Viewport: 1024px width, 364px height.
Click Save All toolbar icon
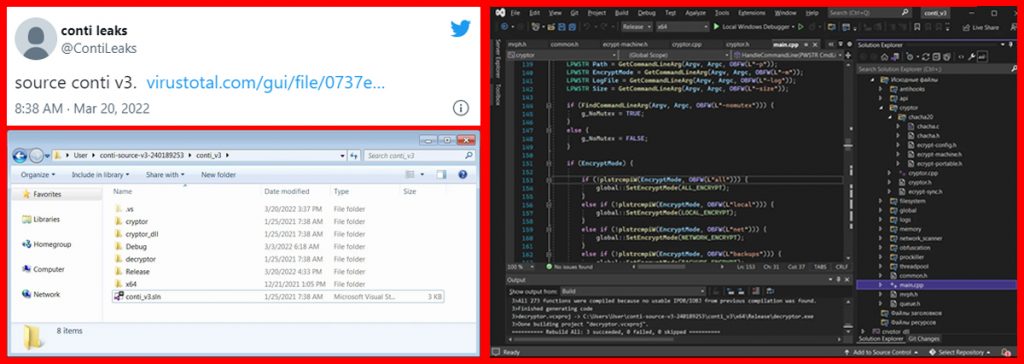(x=571, y=27)
